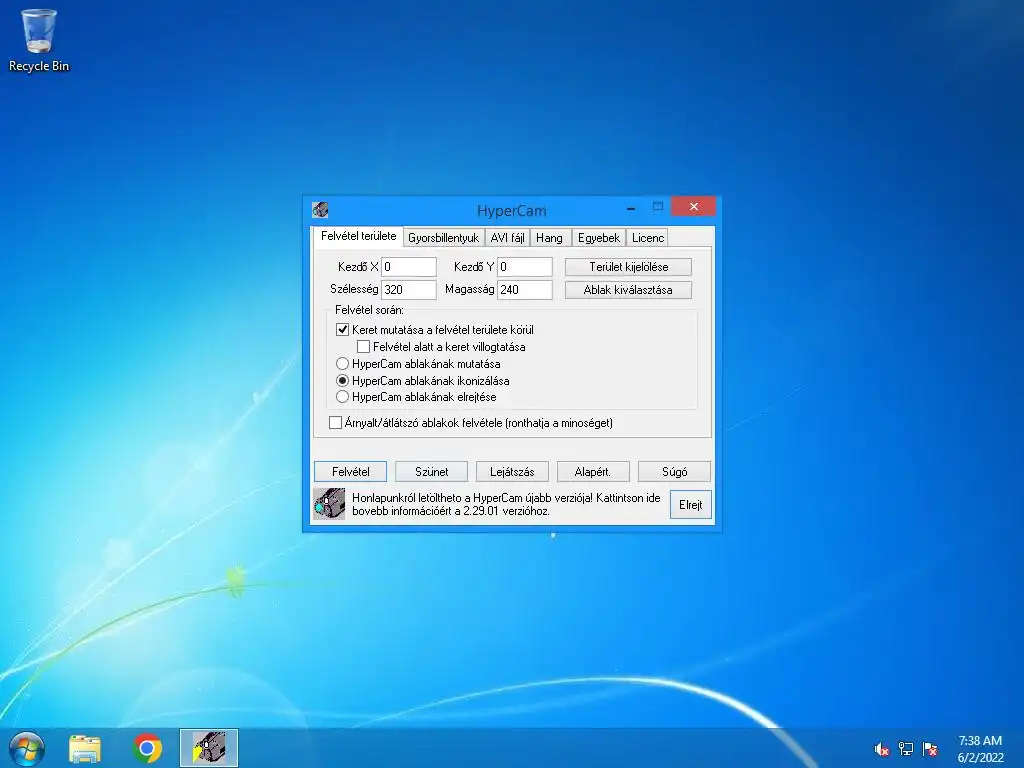Viewport: 1024px width, 768px height.
Task: Switch to the Felvétel területe tab
Action: point(358,236)
